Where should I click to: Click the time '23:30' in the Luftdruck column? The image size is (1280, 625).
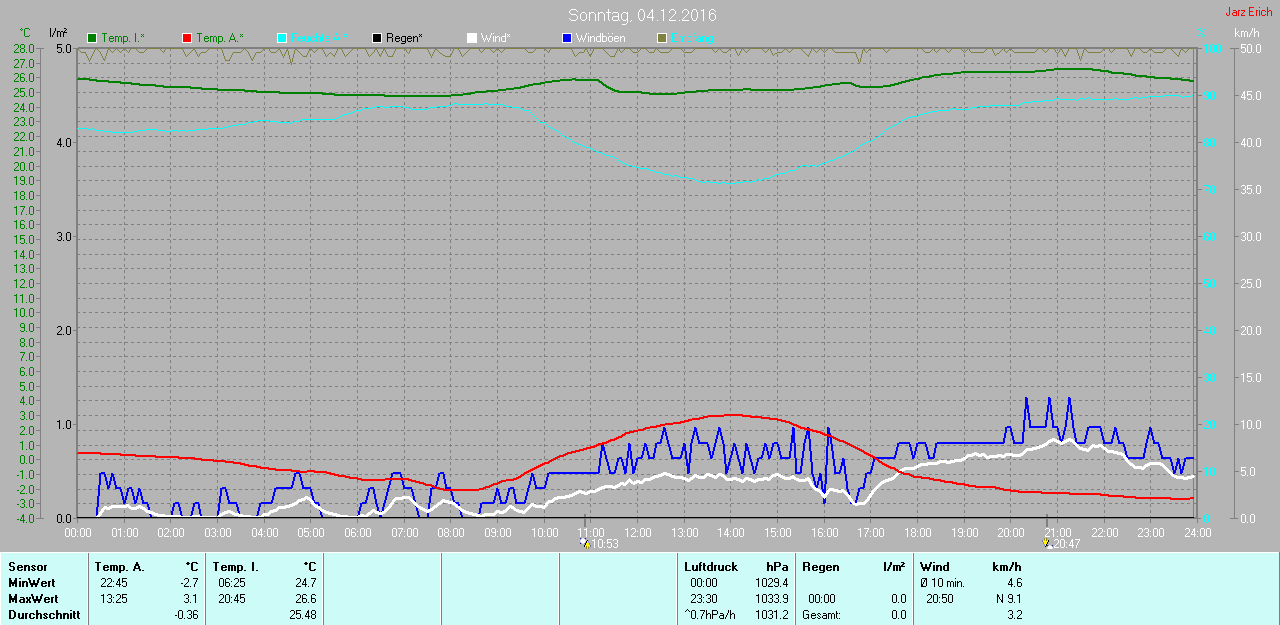[703, 598]
